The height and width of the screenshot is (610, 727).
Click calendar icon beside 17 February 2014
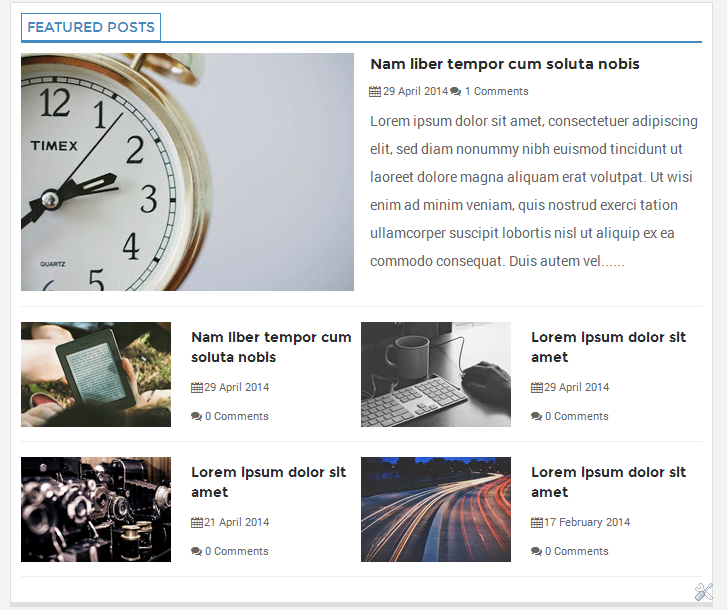pyautogui.click(x=537, y=522)
